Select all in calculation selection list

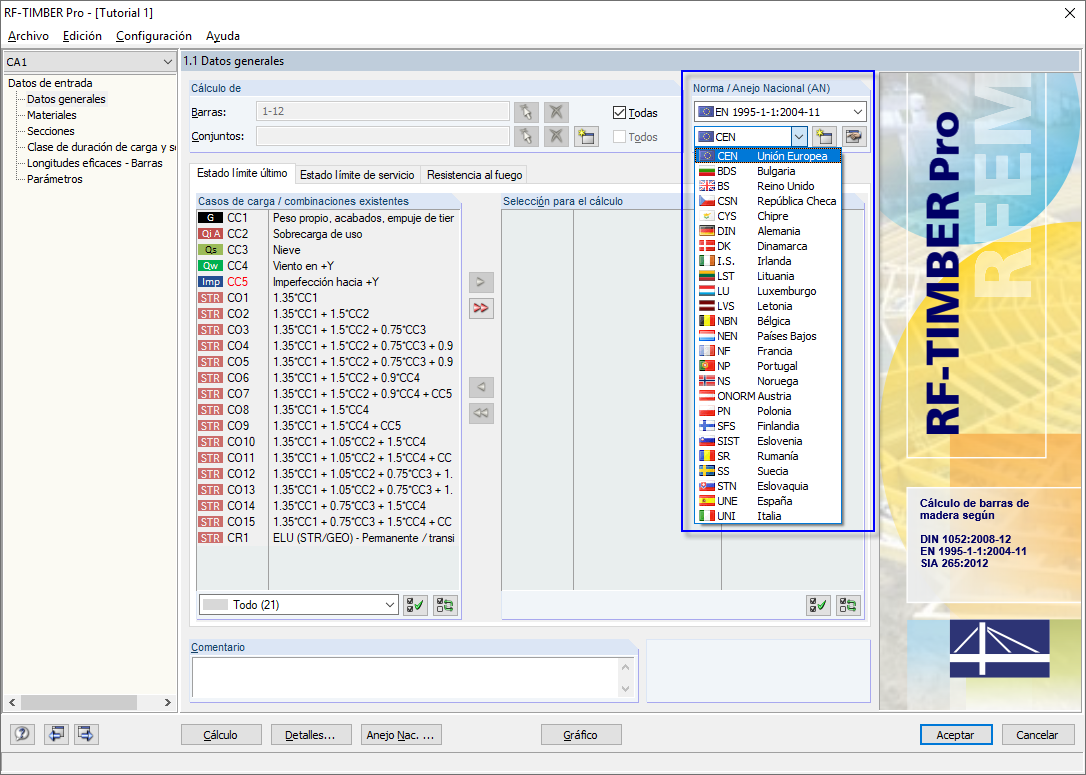tap(819, 605)
